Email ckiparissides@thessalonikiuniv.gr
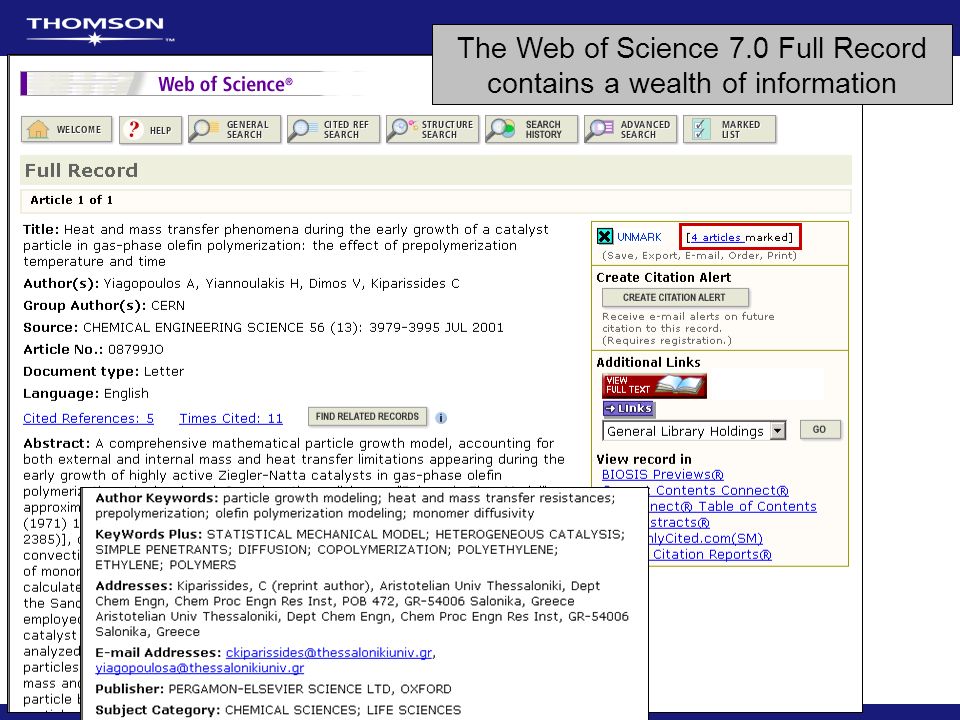The height and width of the screenshot is (720, 960). point(329,653)
